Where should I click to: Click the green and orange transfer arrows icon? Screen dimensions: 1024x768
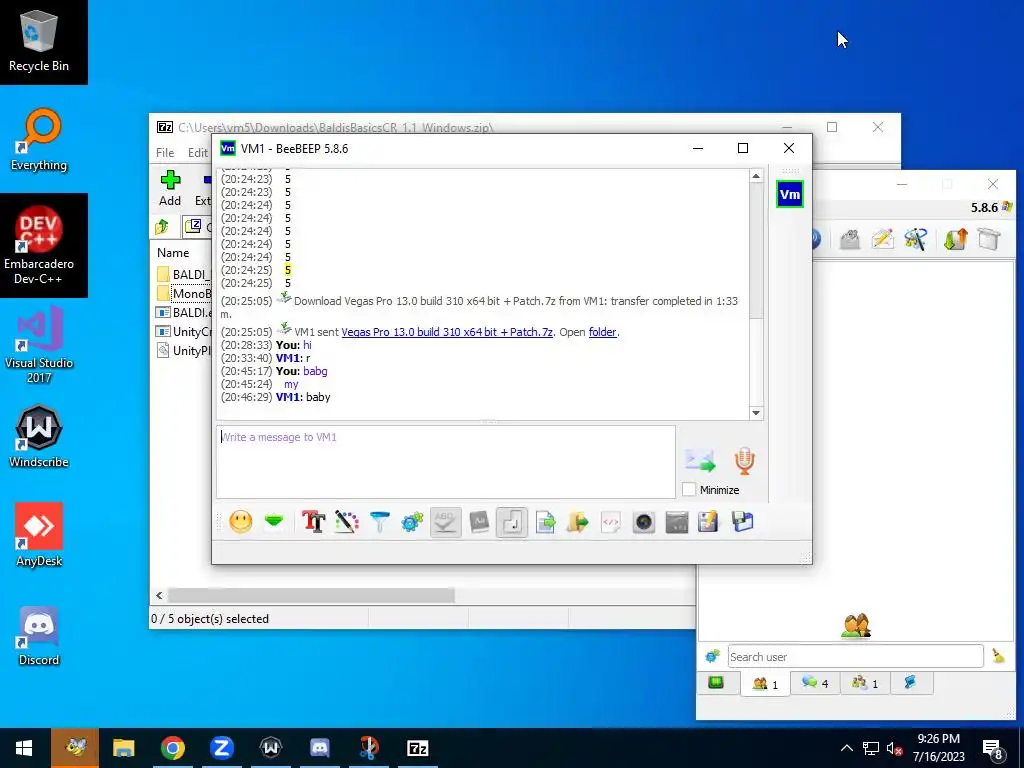click(955, 239)
